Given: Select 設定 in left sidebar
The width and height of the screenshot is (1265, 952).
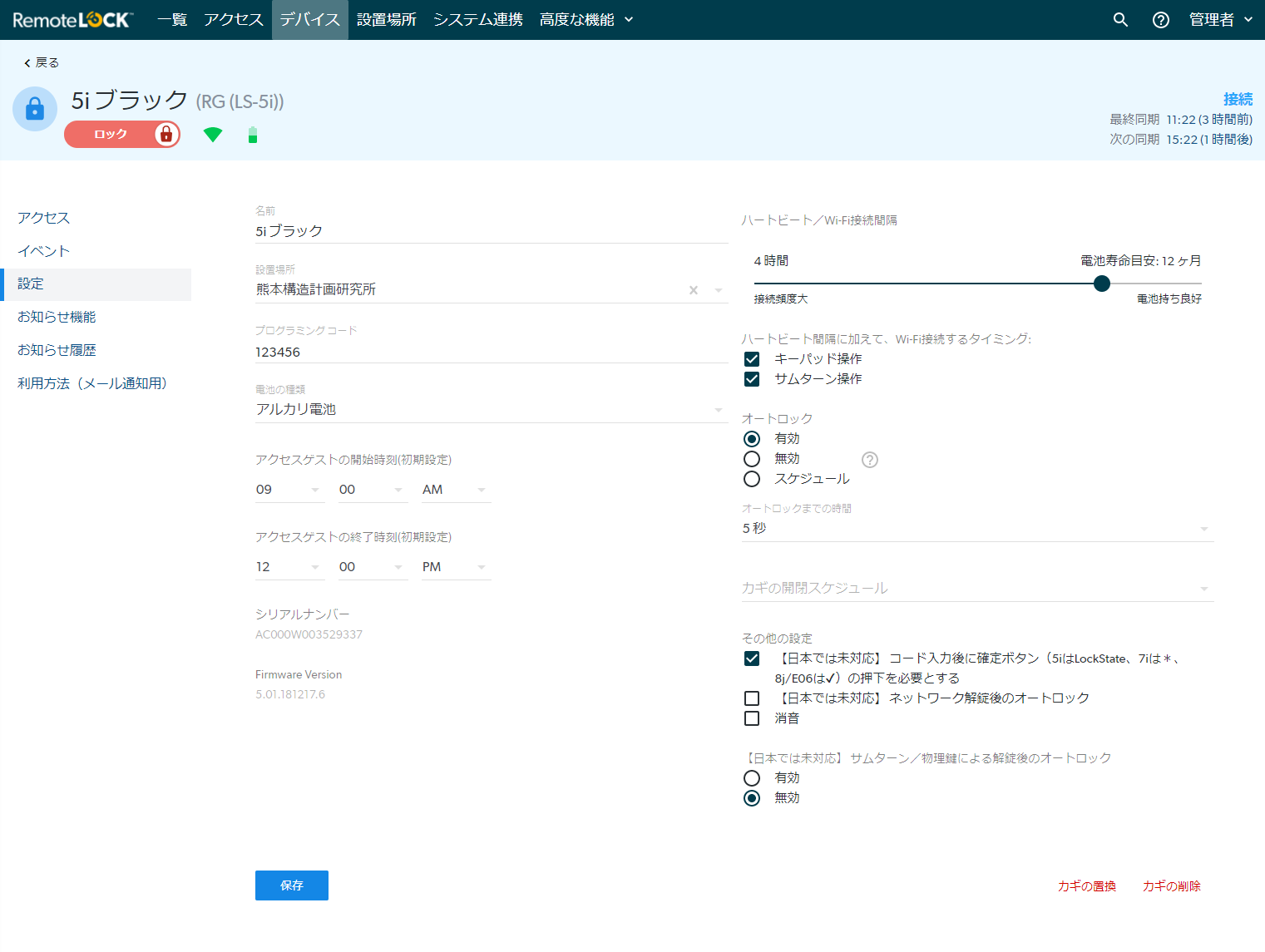Looking at the screenshot, I should 96,284.
